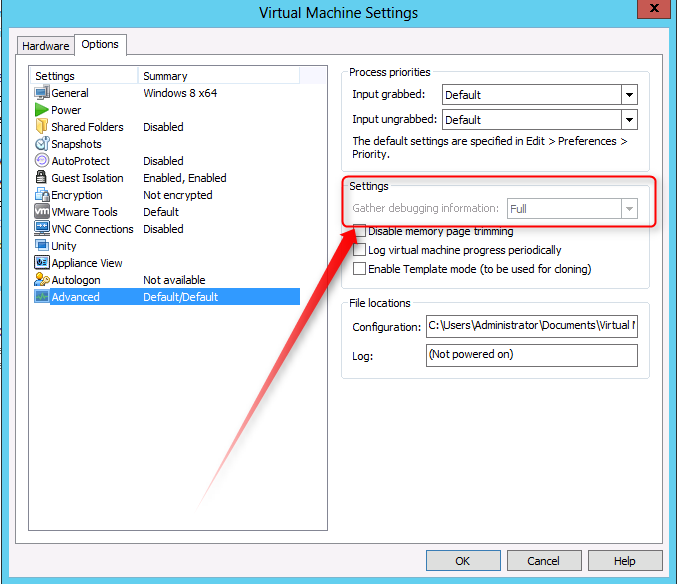Select Appliance View in settings list
Viewport: 677px width, 584px height.
pyautogui.click(x=87, y=263)
